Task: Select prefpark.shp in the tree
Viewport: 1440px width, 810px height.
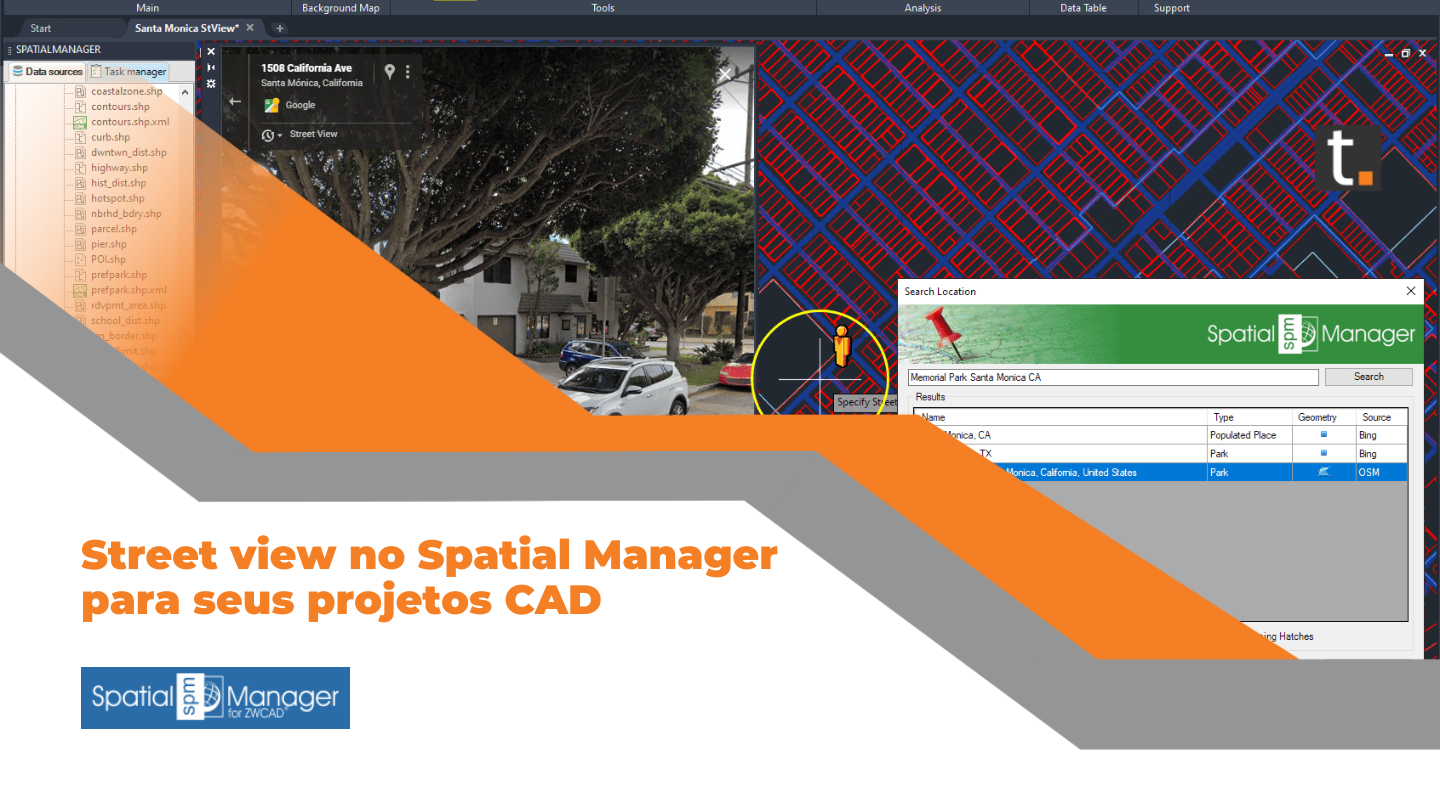Action: (118, 274)
